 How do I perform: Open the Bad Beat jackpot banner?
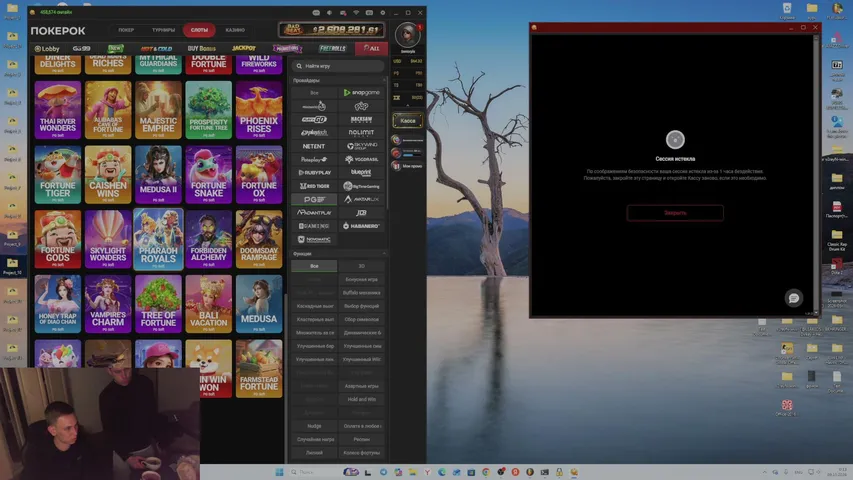tap(331, 29)
